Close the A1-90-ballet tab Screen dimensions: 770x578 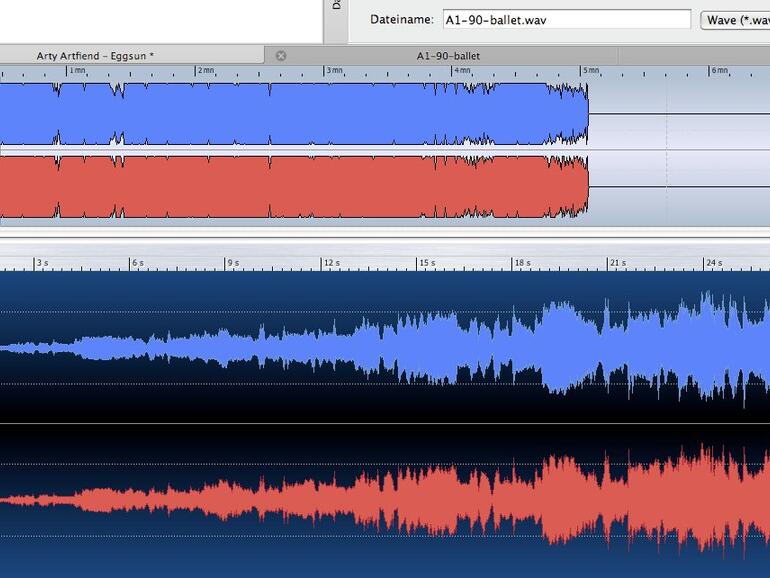[281, 56]
